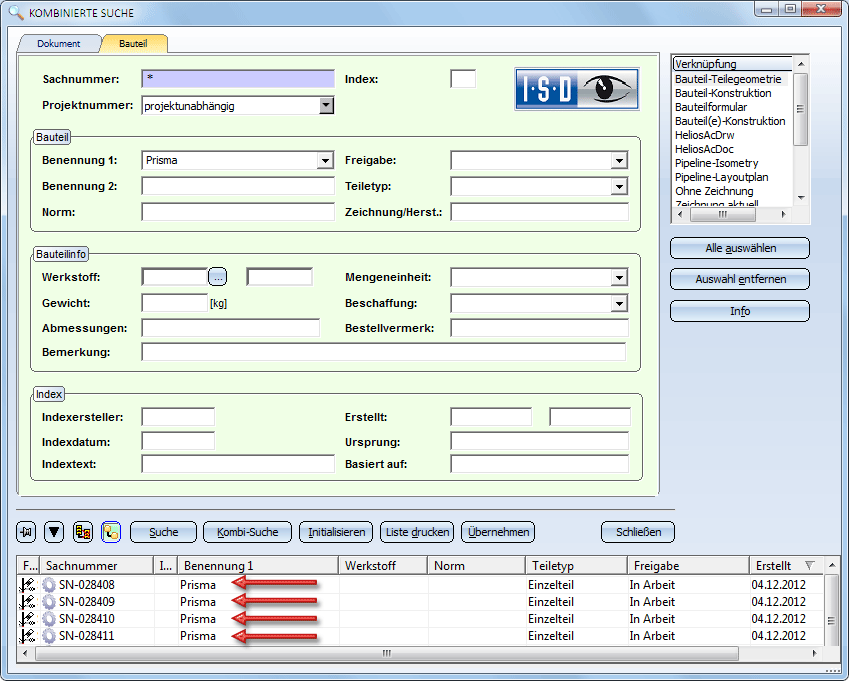Expand the Benennung 1 dropdown

[325, 160]
